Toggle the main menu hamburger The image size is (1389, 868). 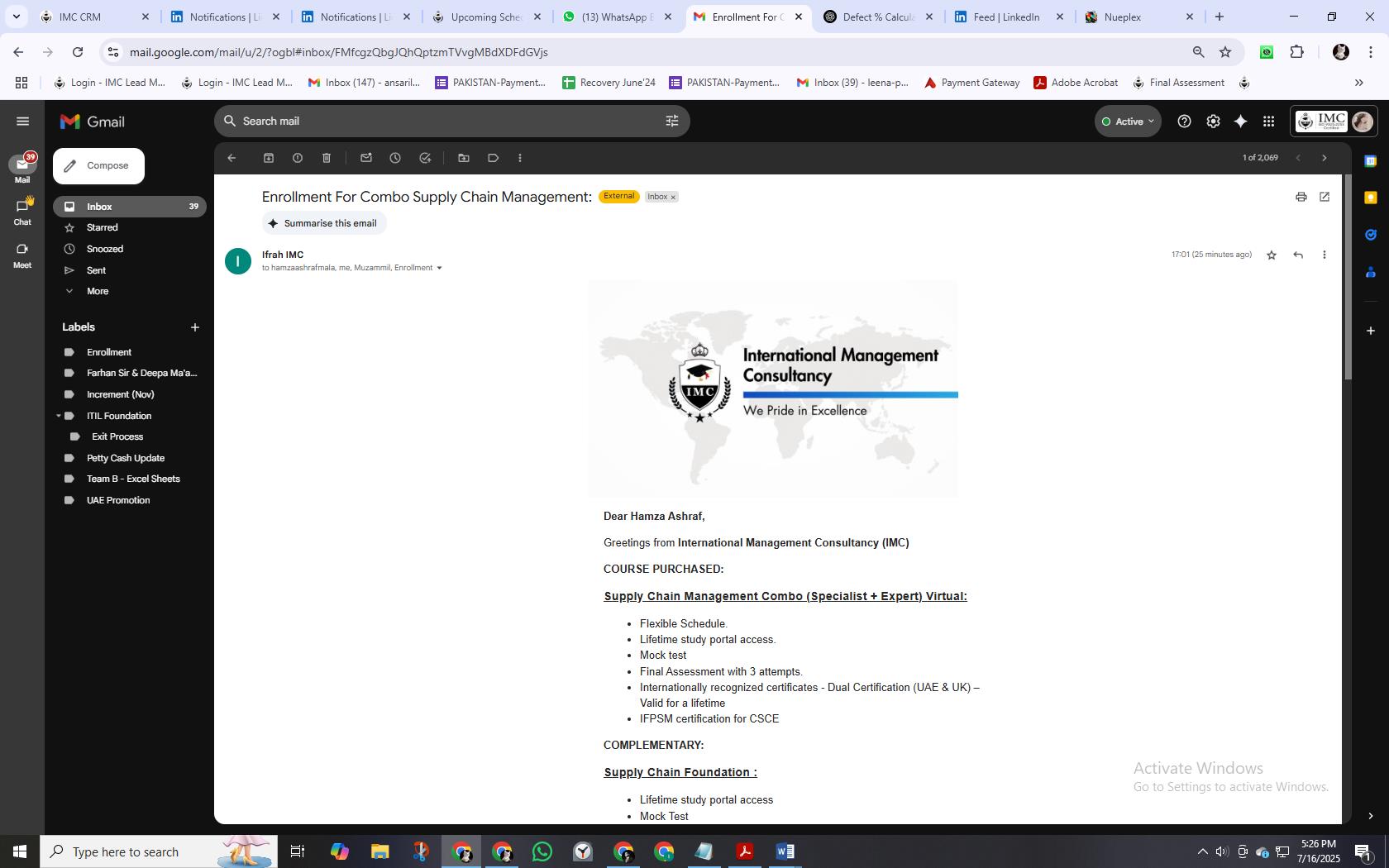(x=22, y=122)
